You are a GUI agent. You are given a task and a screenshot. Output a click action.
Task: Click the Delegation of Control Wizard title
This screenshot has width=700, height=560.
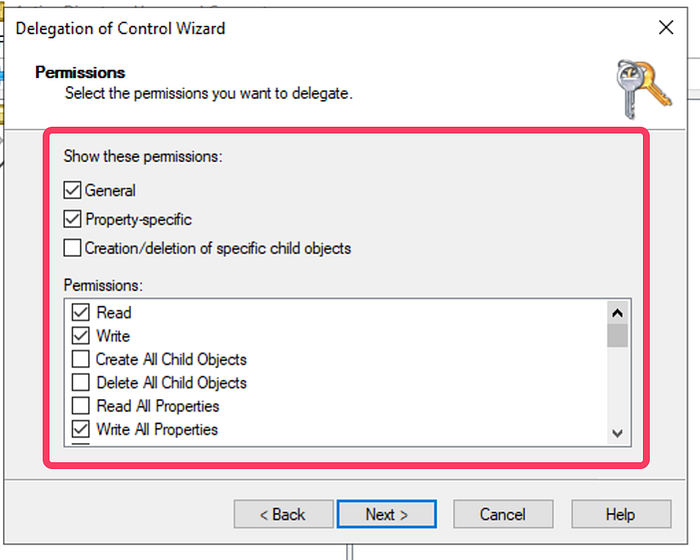click(x=121, y=28)
